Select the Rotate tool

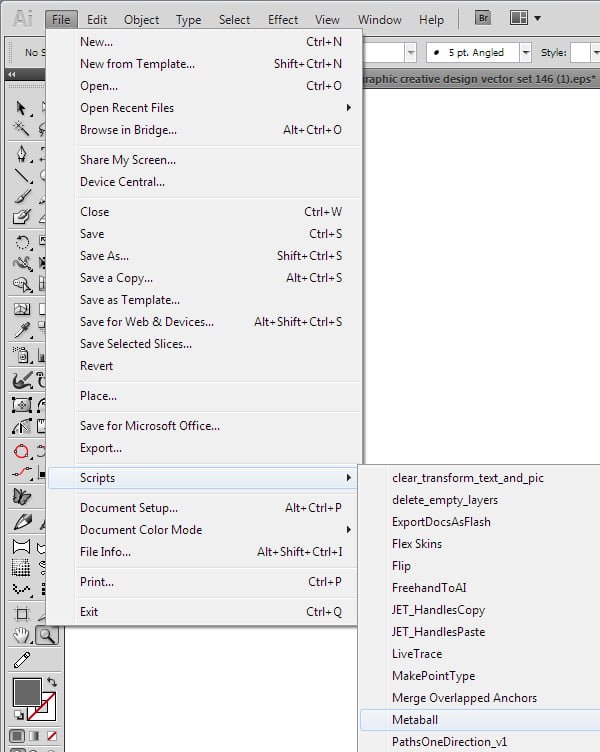22,242
